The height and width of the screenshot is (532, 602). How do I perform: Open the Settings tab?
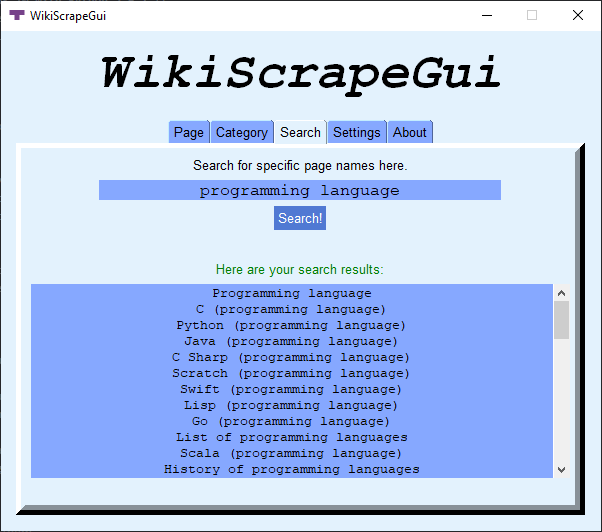pyautogui.click(x=357, y=132)
